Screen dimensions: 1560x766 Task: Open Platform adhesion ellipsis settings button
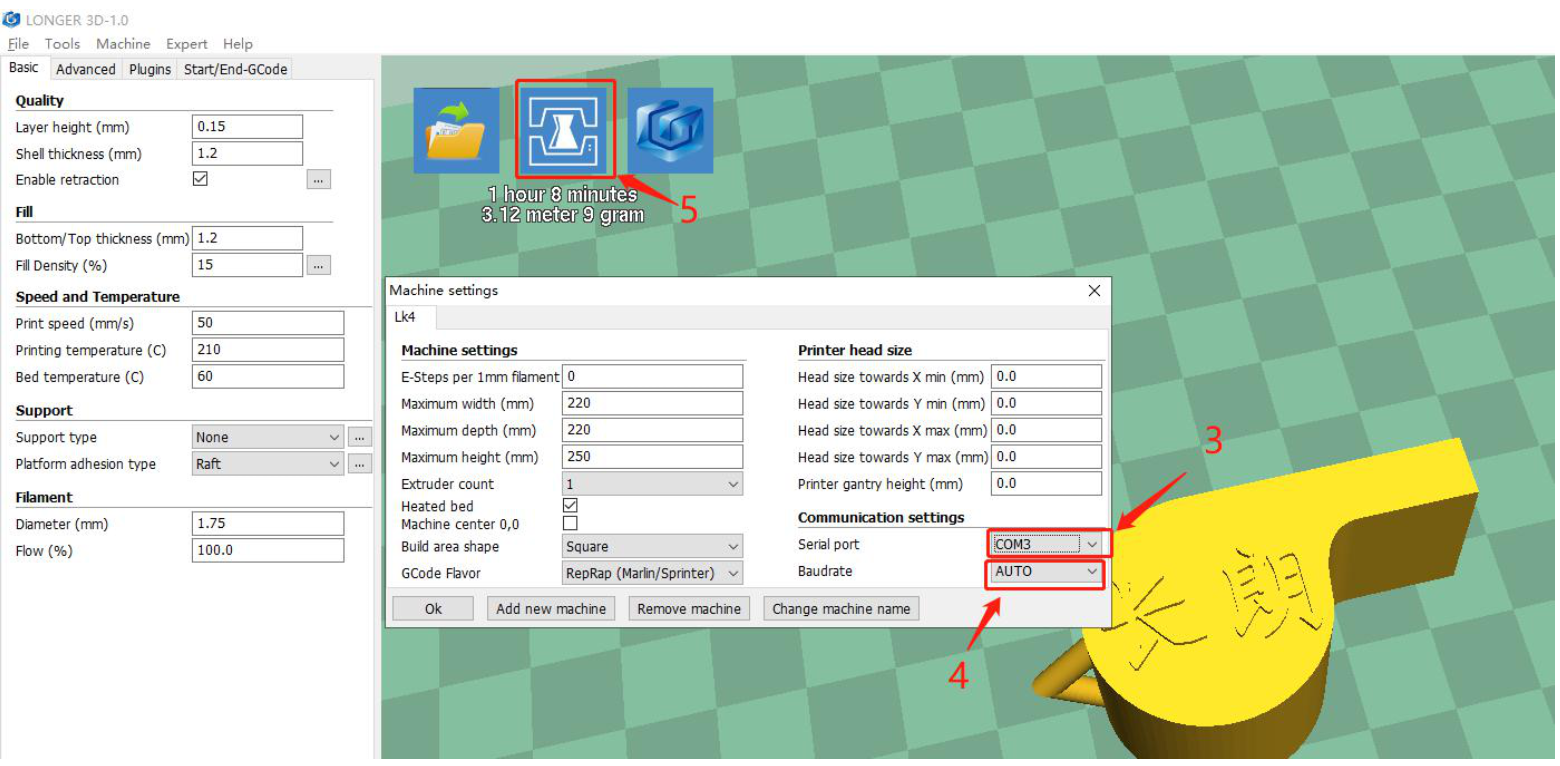(x=360, y=464)
